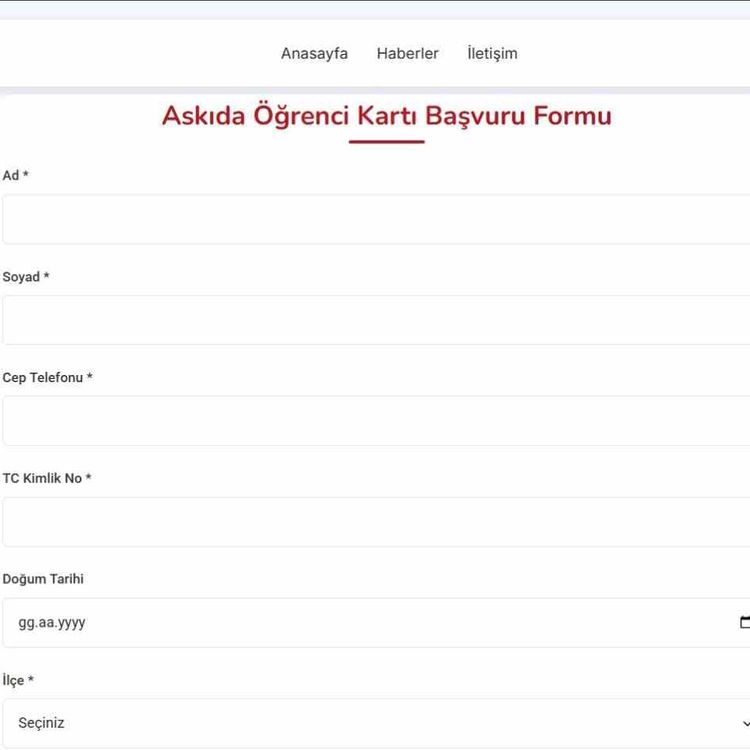Expand the İlçe Seçiniz dropdown
Image resolution: width=750 pixels, height=750 pixels.
coord(376,723)
